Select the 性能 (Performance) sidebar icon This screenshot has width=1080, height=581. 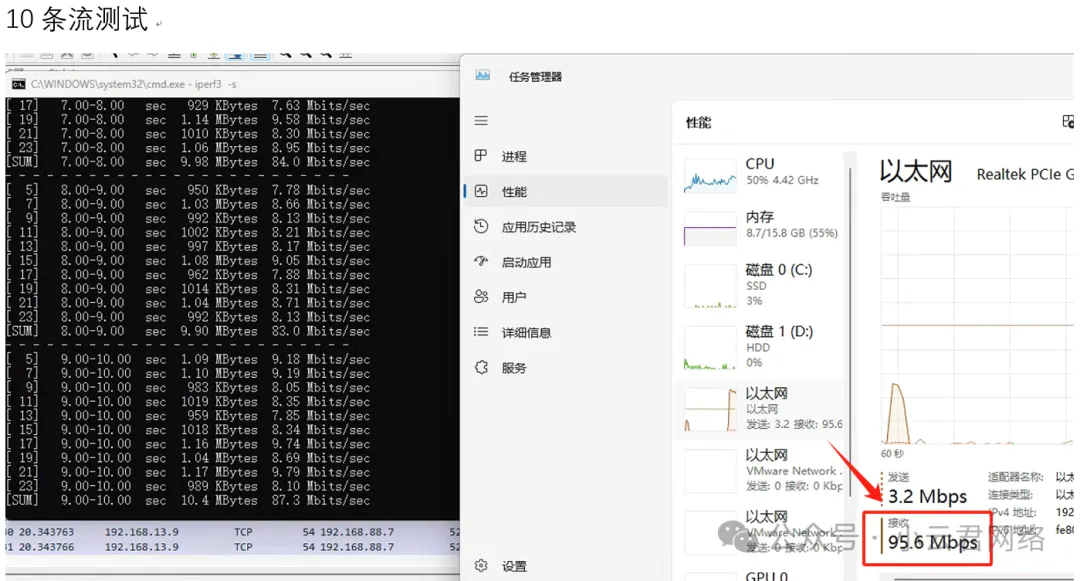coord(481,191)
